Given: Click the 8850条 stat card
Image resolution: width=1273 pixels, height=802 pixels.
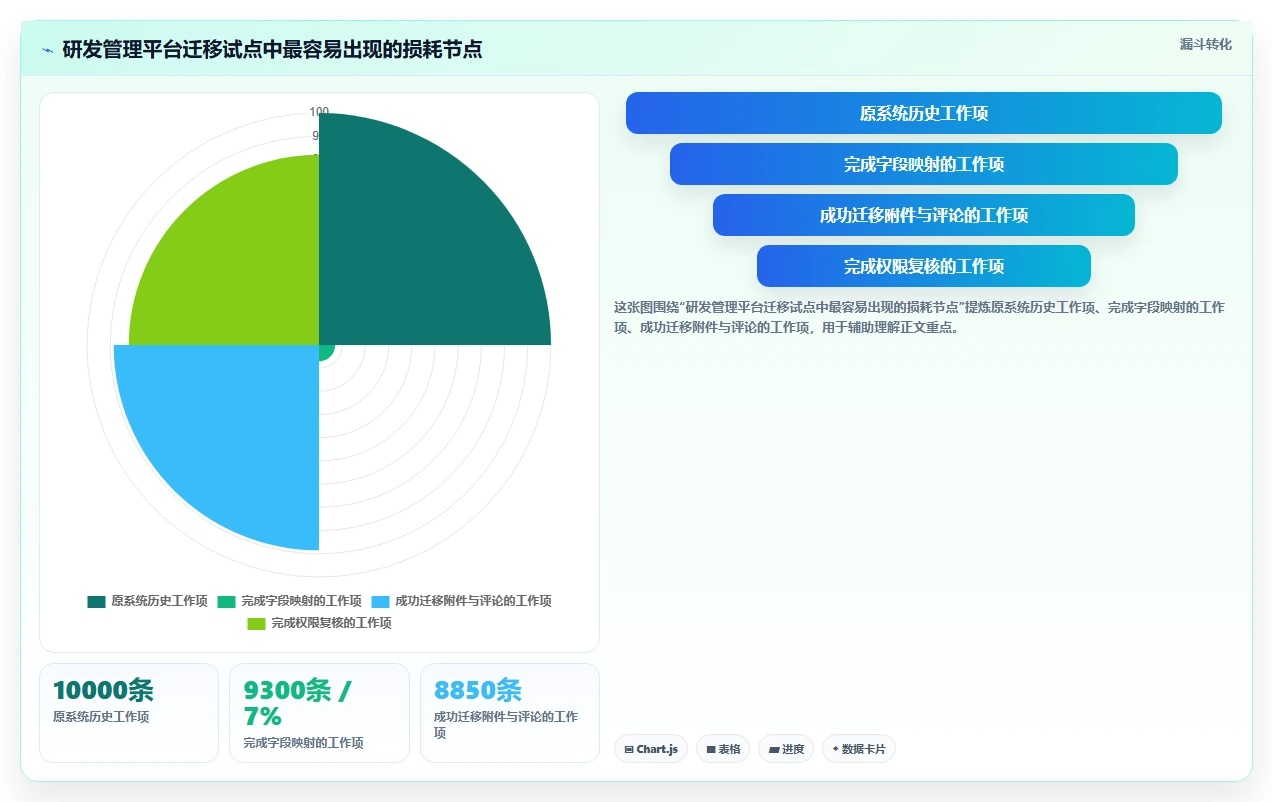Looking at the screenshot, I should pos(510,713).
